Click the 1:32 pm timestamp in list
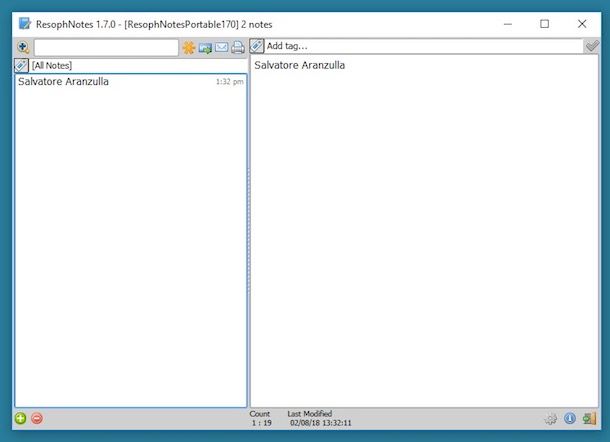 (230, 82)
